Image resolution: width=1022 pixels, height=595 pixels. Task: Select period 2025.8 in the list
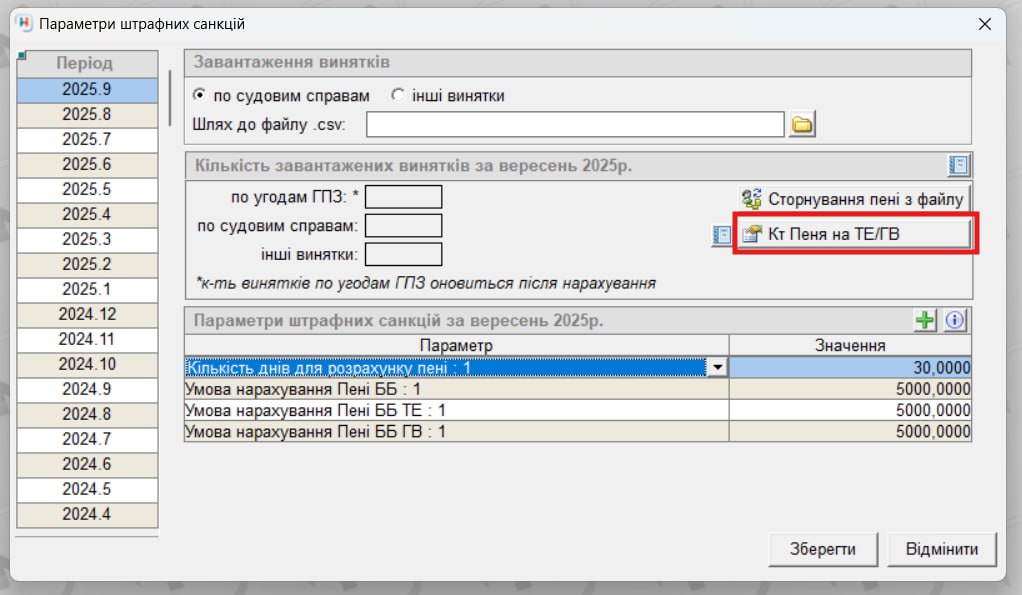[87, 114]
